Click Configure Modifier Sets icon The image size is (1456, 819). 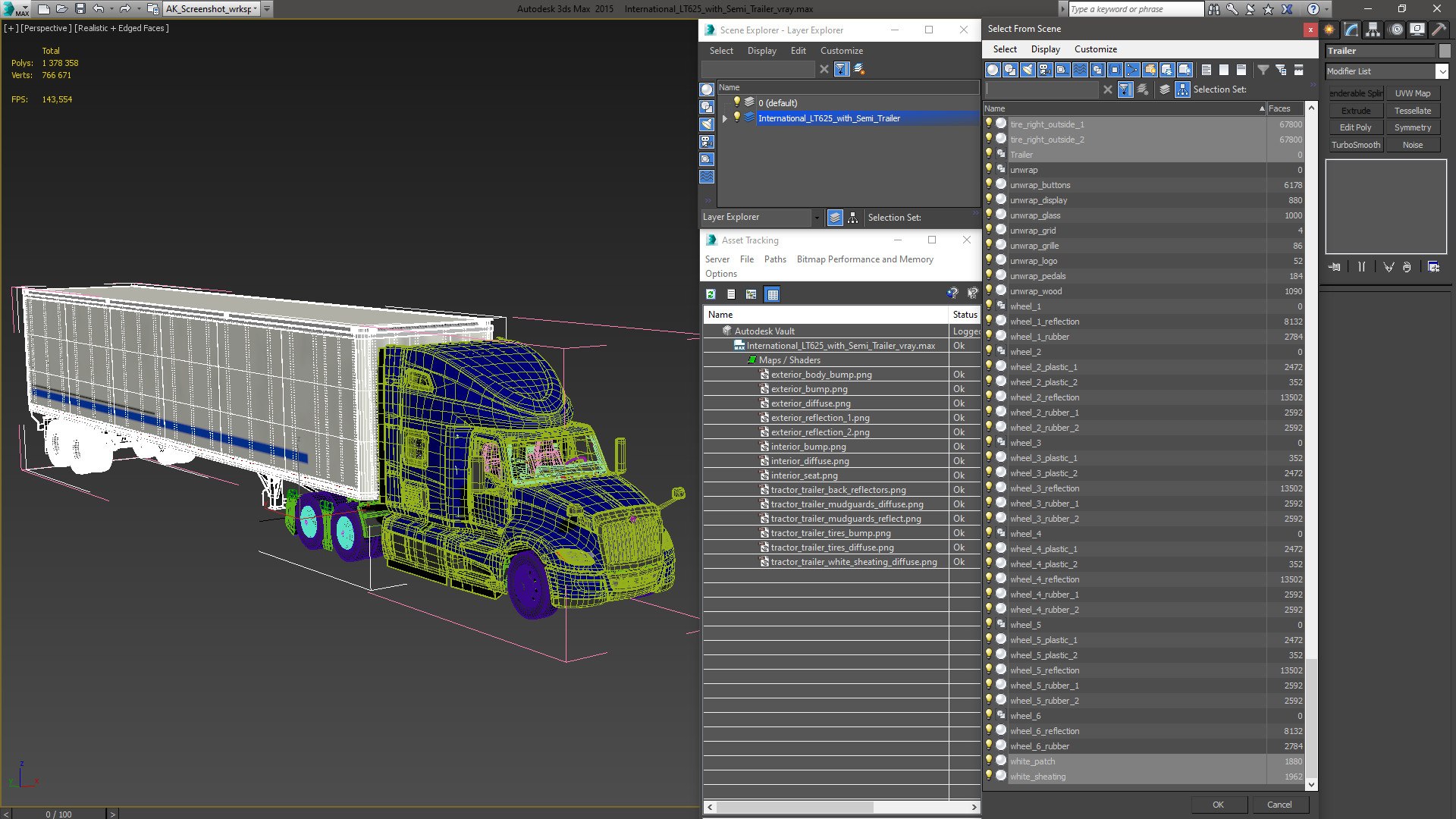[1433, 267]
